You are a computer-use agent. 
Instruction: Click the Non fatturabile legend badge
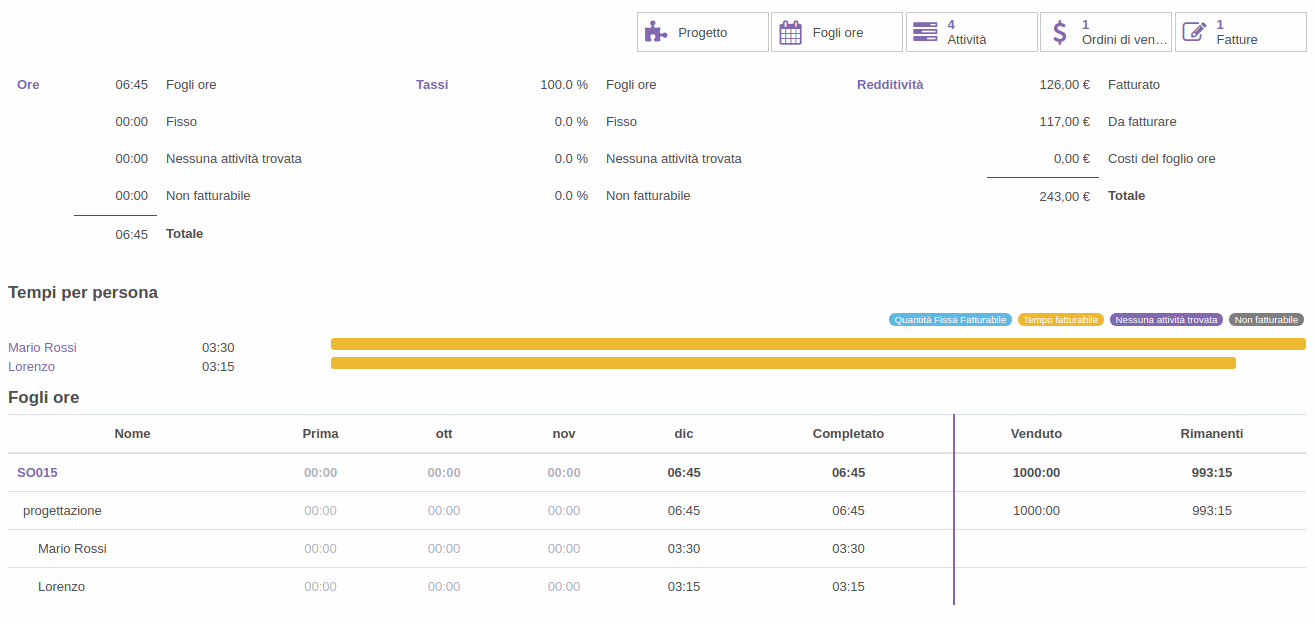pos(1266,320)
